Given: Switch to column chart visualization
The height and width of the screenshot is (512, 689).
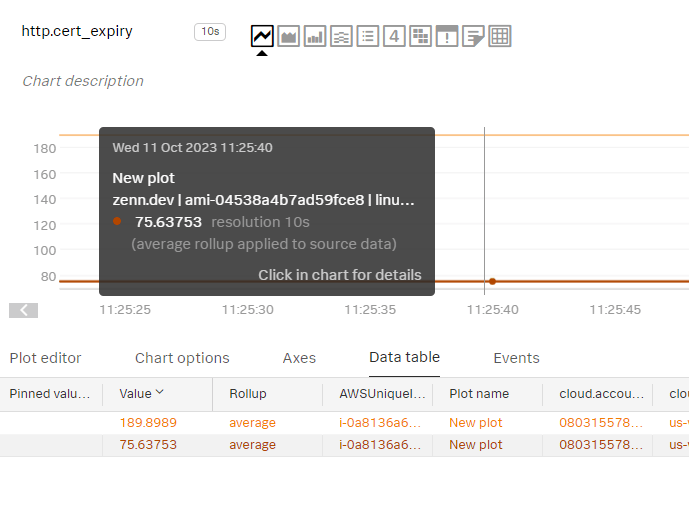Looking at the screenshot, I should coord(315,36).
